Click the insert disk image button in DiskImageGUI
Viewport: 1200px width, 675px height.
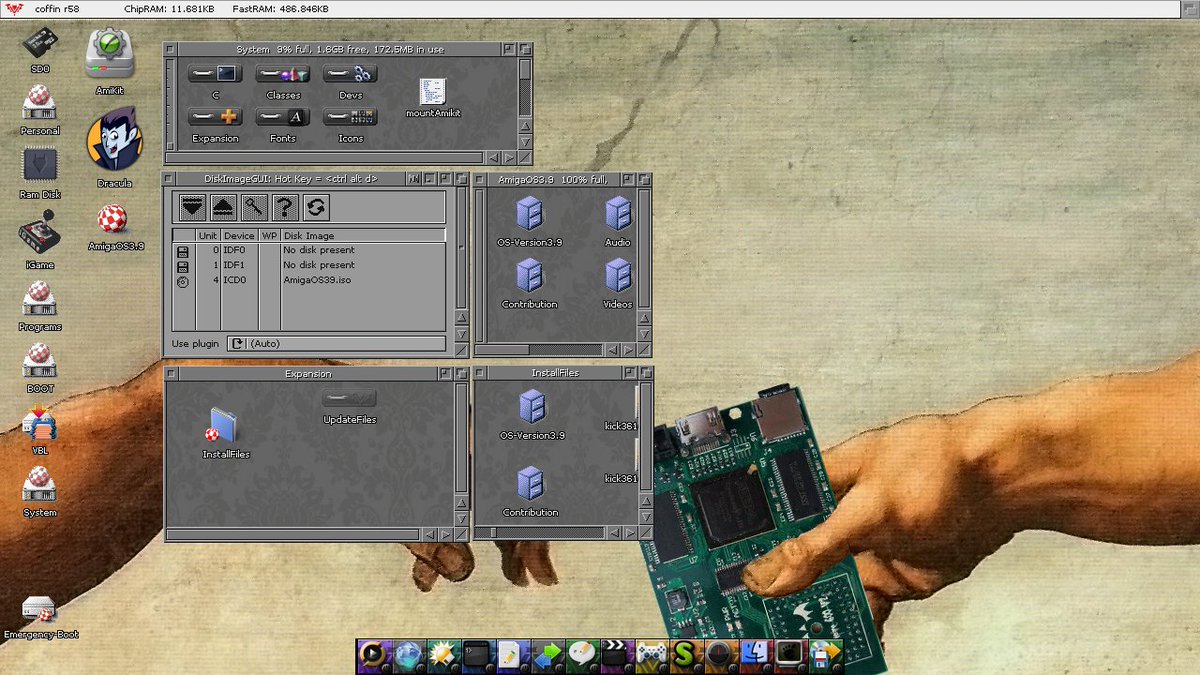(x=193, y=207)
